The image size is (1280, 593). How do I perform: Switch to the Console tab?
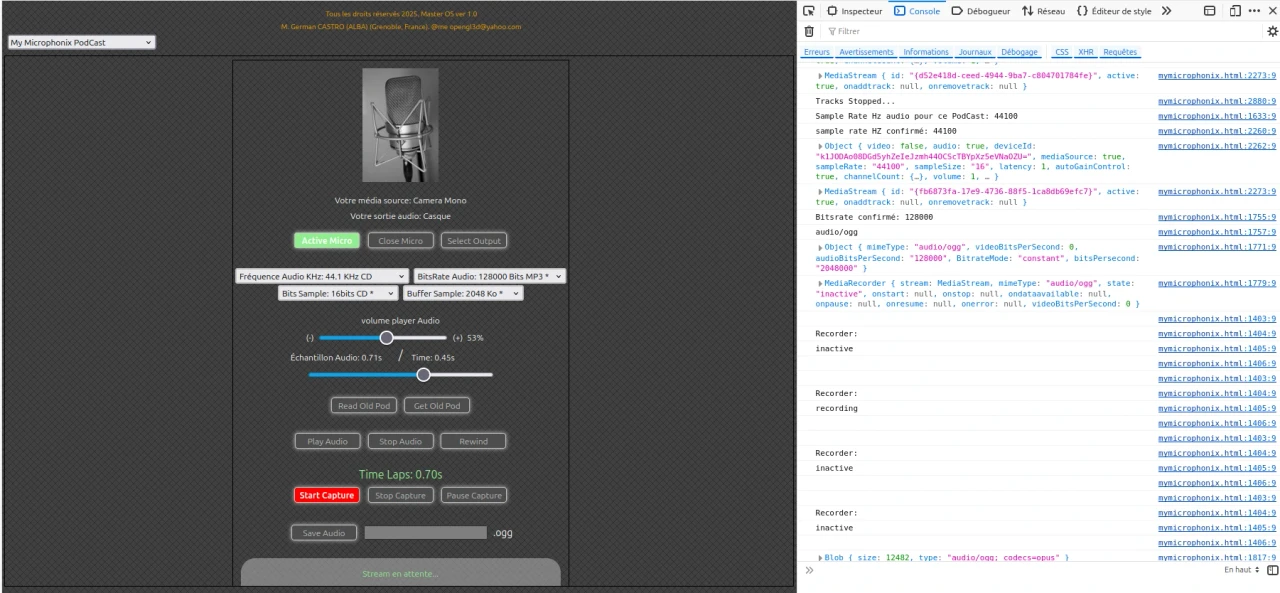click(x=916, y=11)
